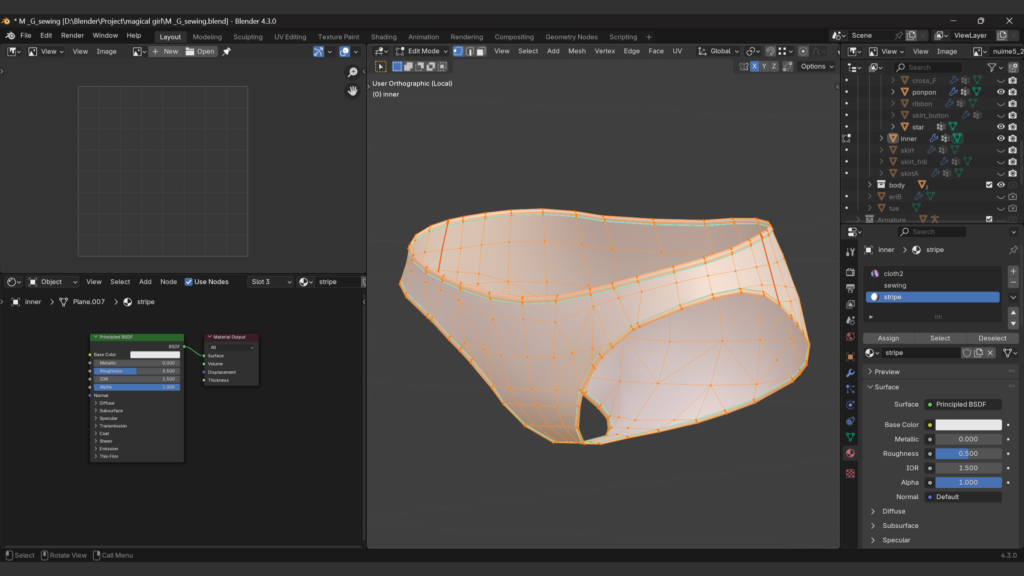This screenshot has height=576, width=1024.
Task: Click the Assign button for material
Action: 888,338
